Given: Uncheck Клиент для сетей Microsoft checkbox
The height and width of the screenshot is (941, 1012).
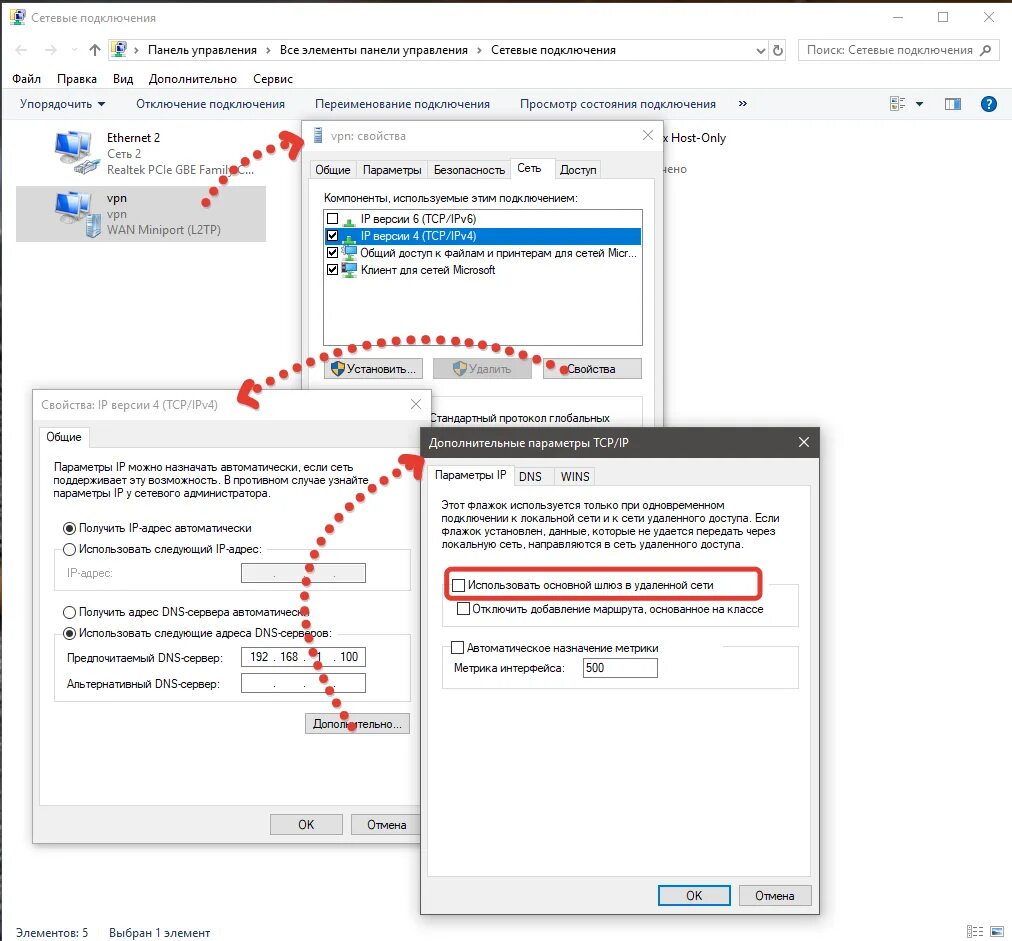Looking at the screenshot, I should pyautogui.click(x=332, y=270).
